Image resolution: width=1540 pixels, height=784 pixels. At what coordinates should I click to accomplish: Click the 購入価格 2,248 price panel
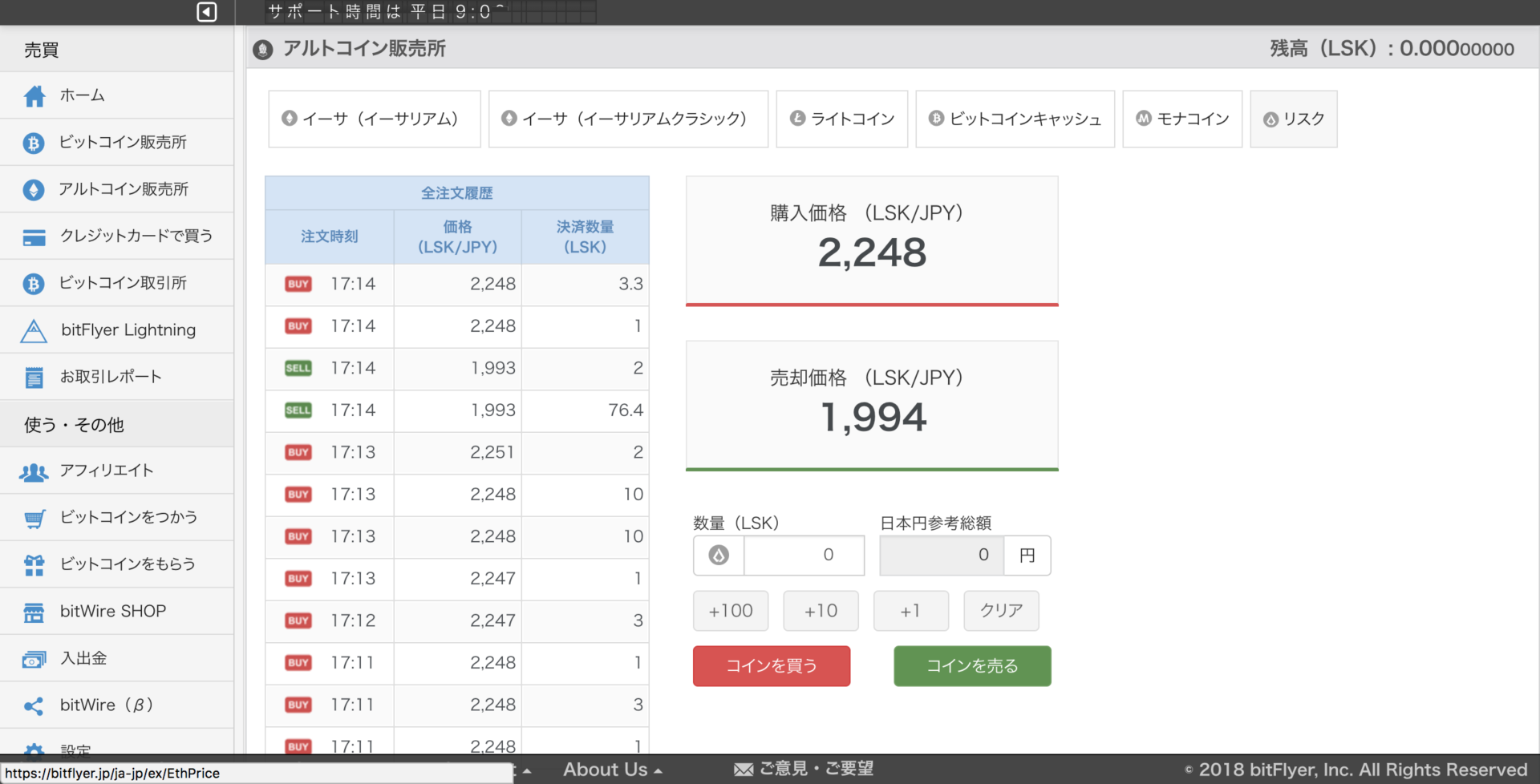(872, 240)
